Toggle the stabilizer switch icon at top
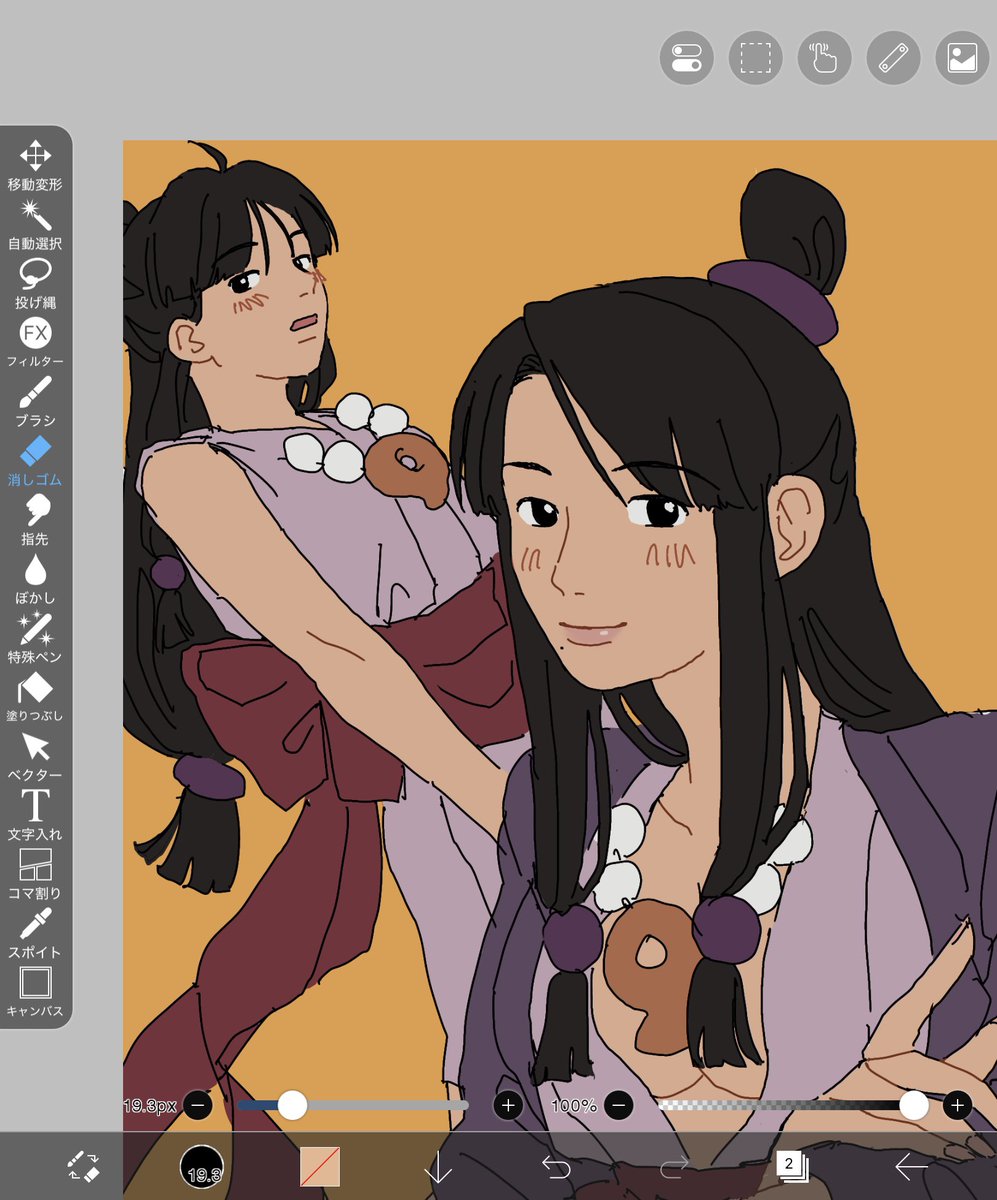The height and width of the screenshot is (1200, 997). (x=687, y=58)
